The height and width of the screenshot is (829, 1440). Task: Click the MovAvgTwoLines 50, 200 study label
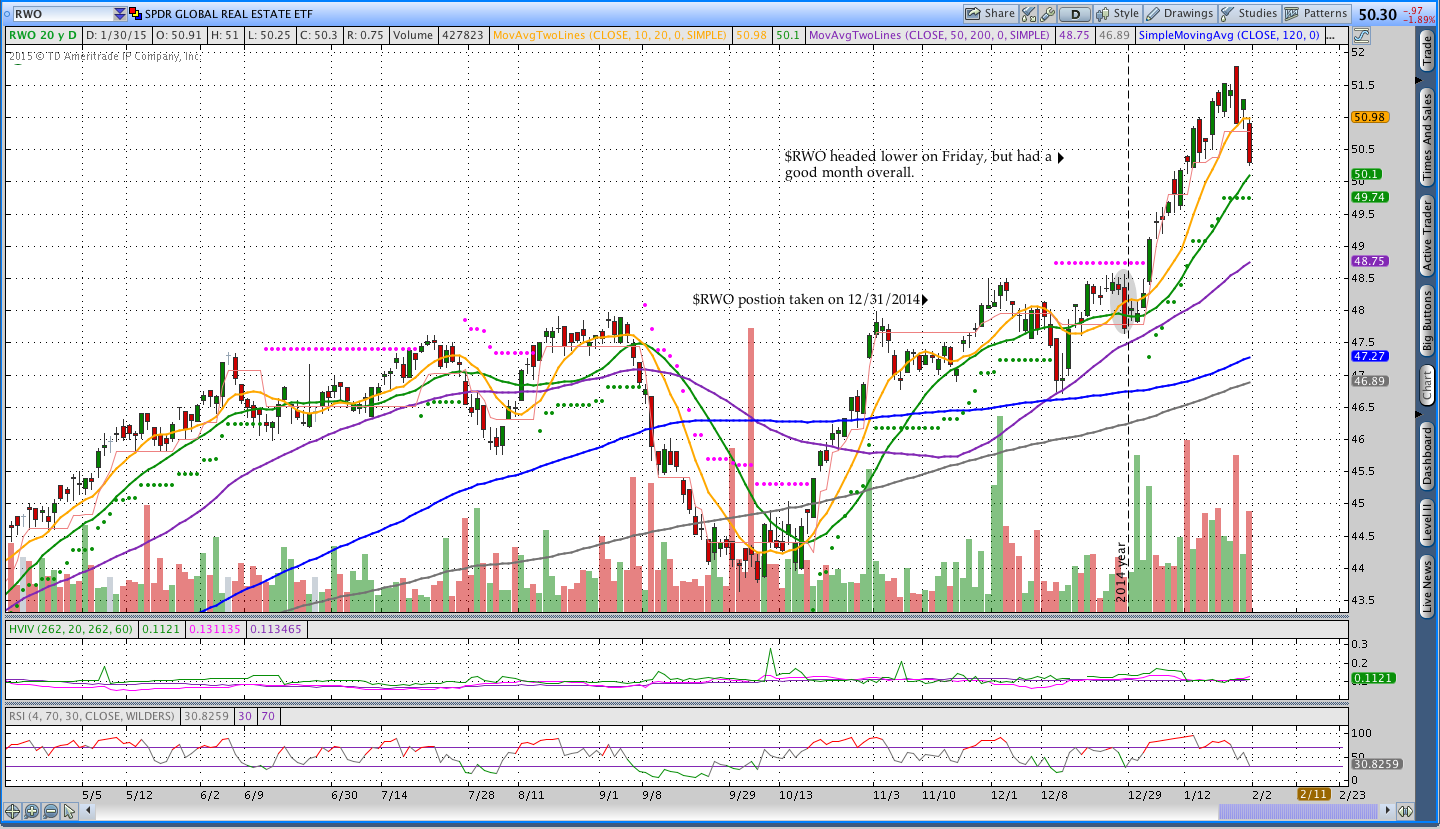click(930, 35)
